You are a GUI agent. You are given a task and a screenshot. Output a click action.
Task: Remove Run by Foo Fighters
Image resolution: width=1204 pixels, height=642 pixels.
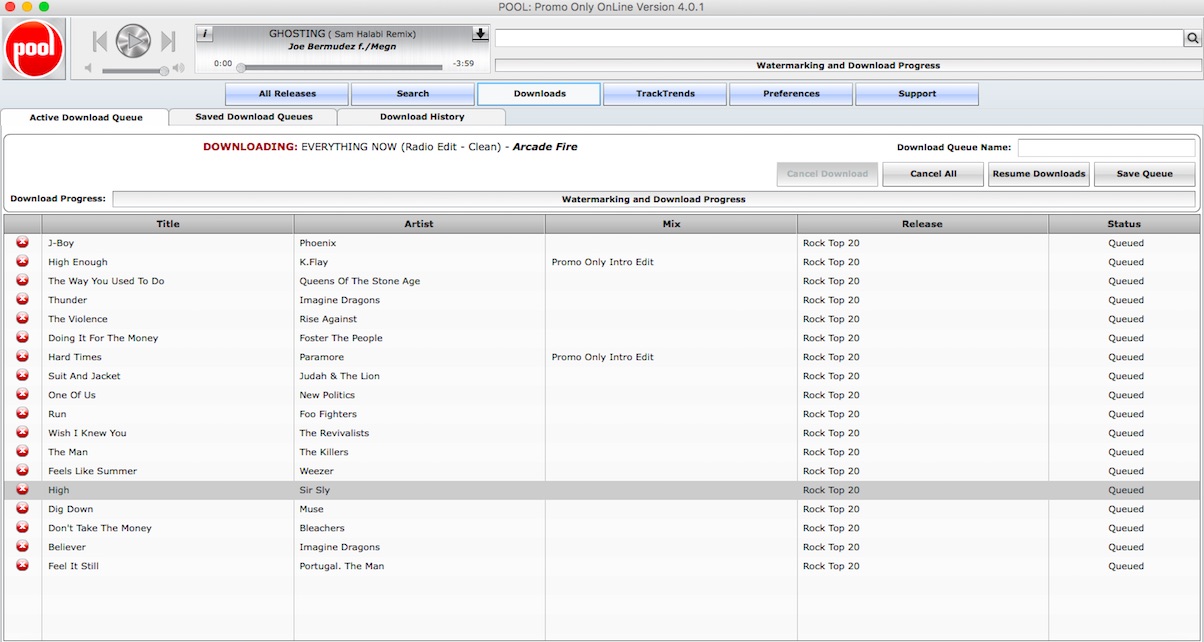point(22,414)
